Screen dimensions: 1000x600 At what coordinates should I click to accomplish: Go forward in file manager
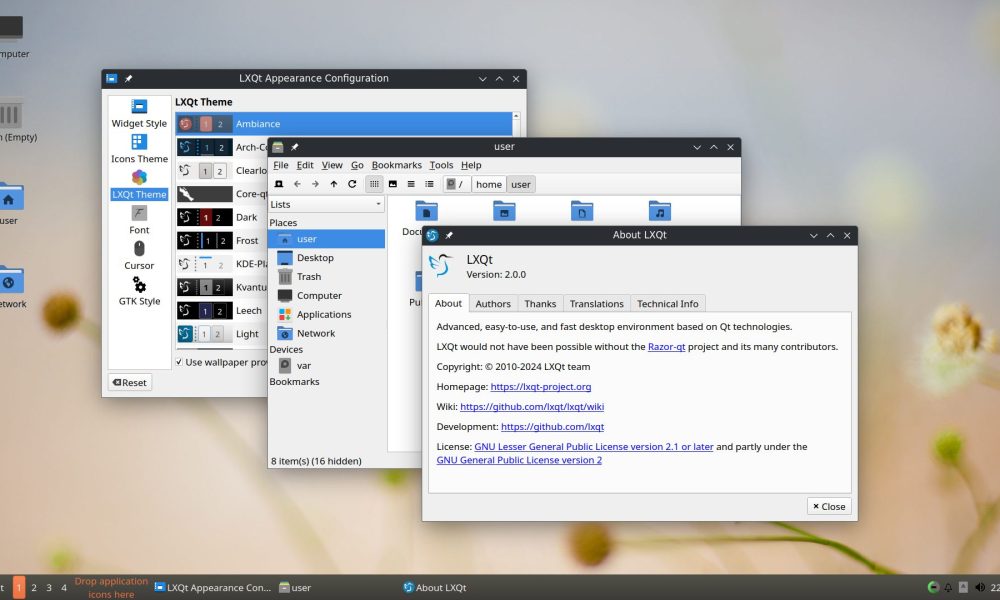(315, 184)
